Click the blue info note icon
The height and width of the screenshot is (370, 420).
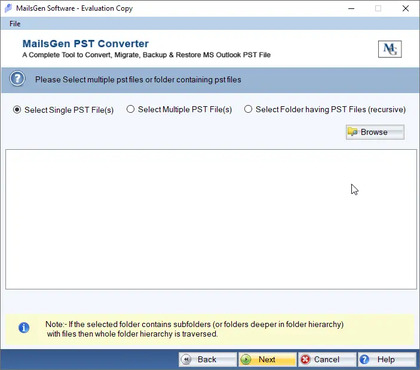(24, 328)
